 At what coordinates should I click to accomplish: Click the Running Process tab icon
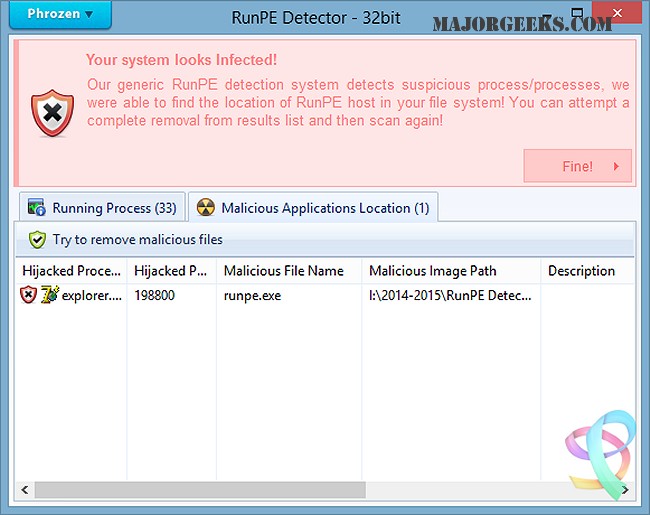pos(36,207)
